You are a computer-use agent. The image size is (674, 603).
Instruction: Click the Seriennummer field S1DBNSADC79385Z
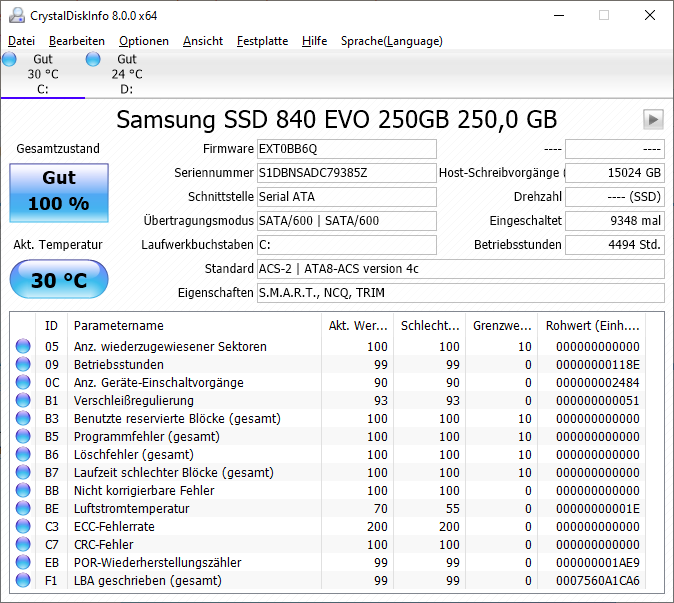[346, 173]
